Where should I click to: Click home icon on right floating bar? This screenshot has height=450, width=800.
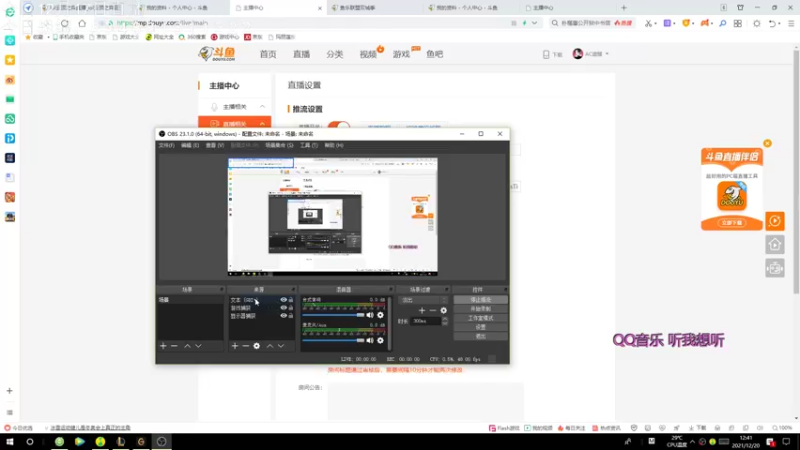[x=775, y=245]
